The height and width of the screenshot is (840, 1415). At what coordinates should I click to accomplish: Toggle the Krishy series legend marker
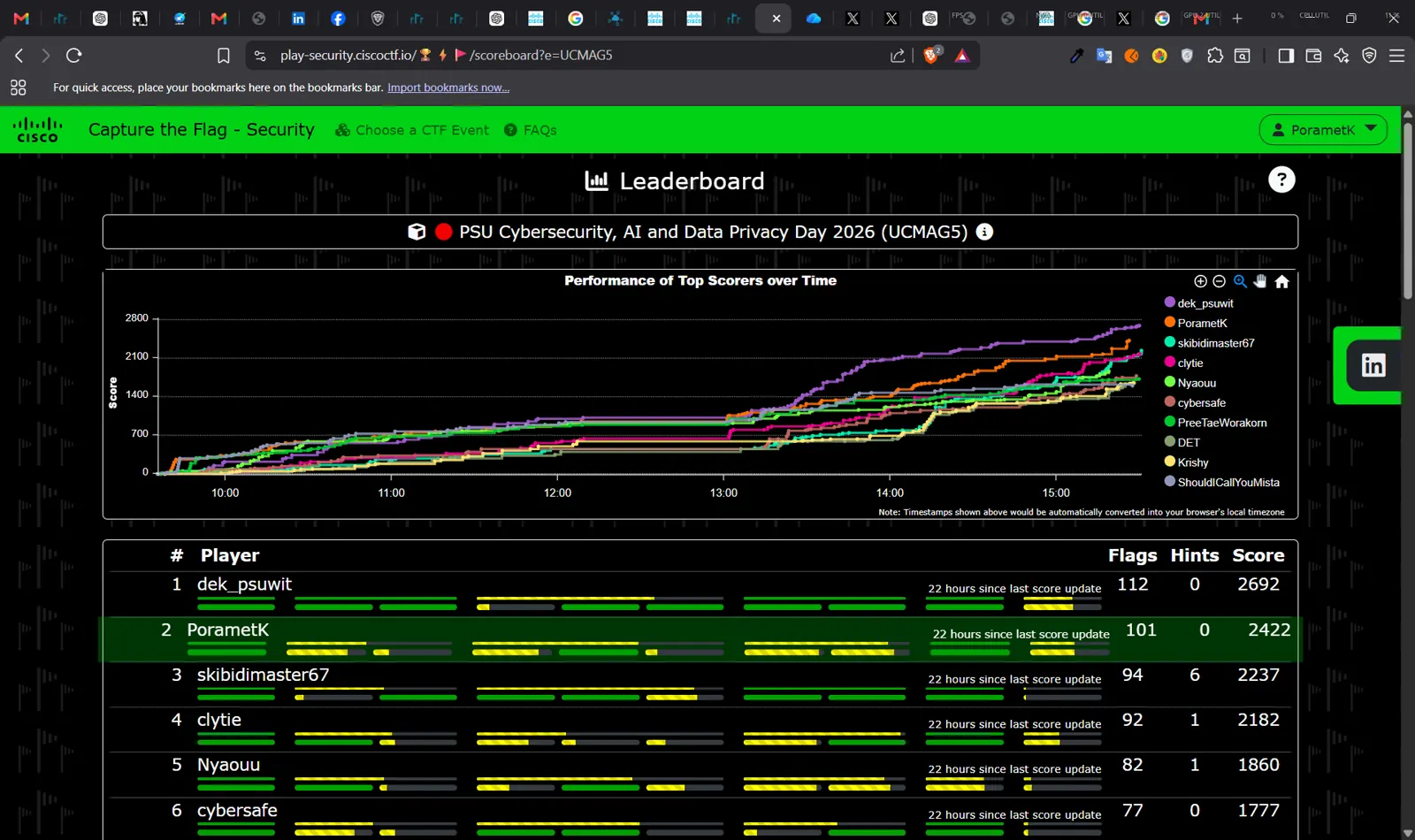(1170, 462)
